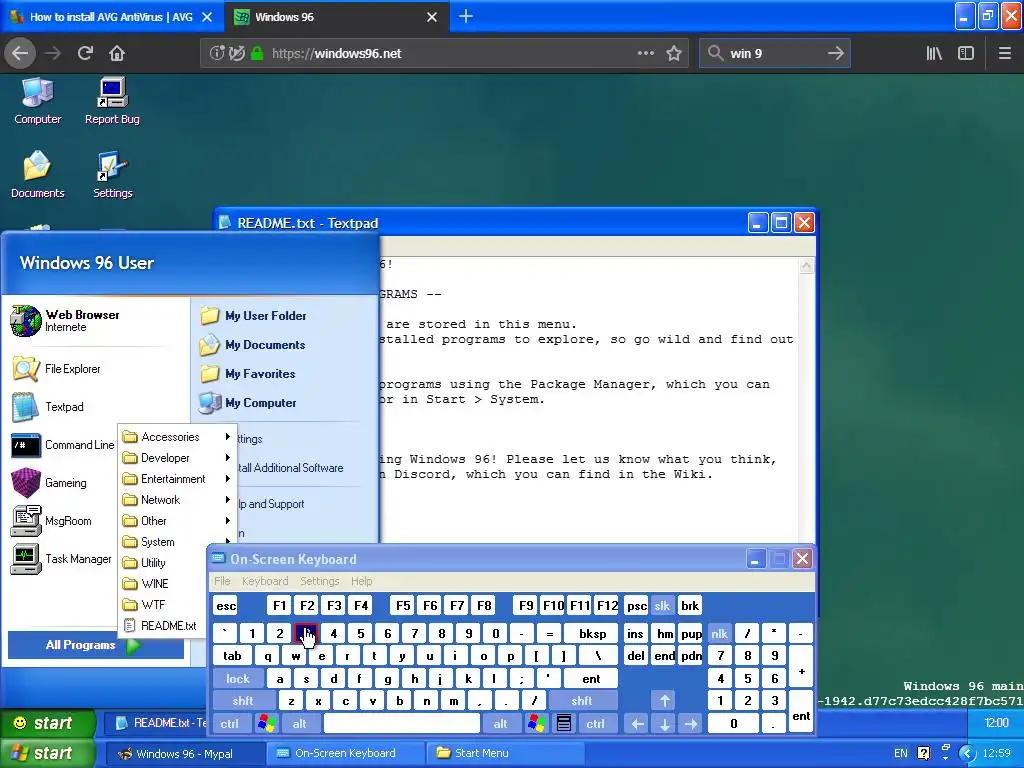
Task: Click the win 9 search box
Action: pyautogui.click(x=775, y=54)
